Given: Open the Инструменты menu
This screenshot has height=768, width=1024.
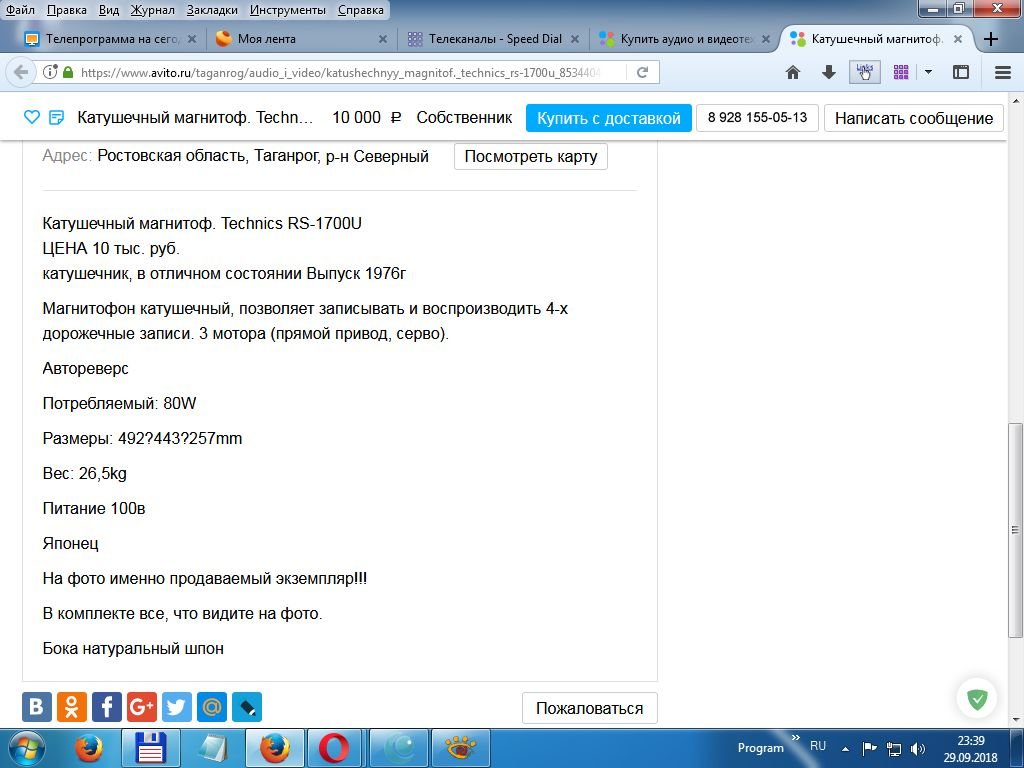Looking at the screenshot, I should pos(287,10).
